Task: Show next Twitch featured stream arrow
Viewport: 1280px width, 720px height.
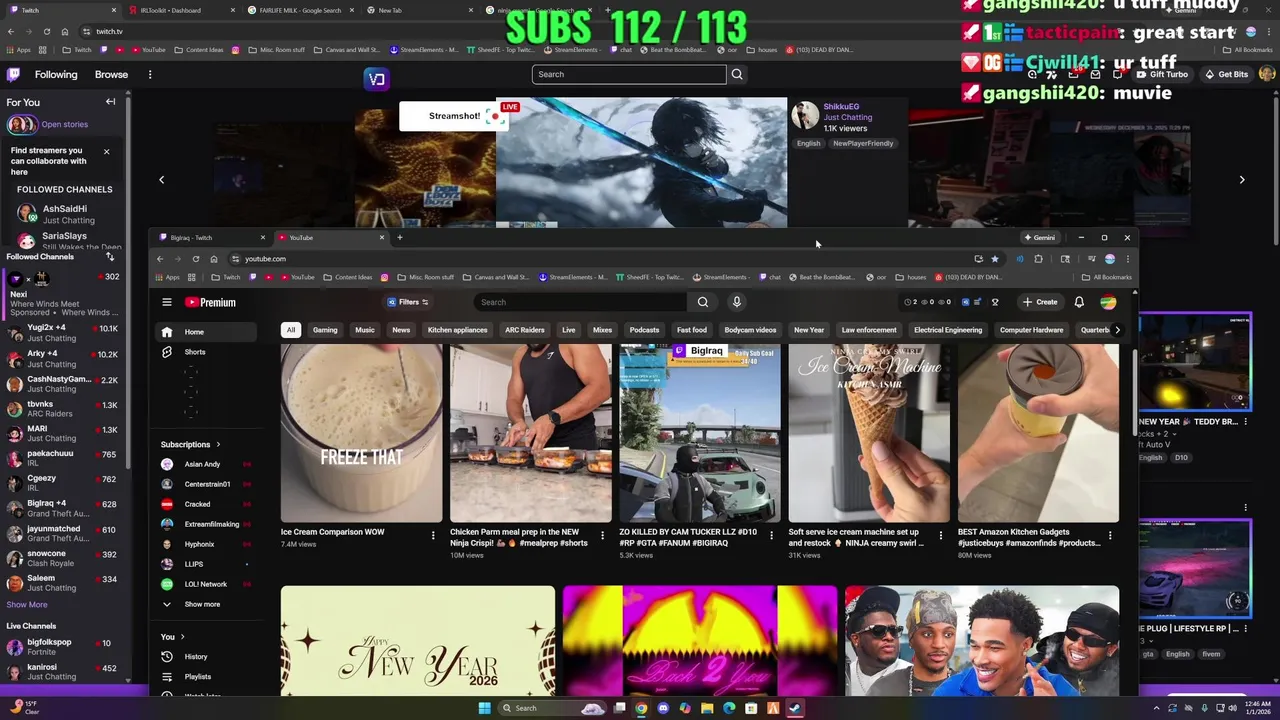Action: tap(1242, 180)
